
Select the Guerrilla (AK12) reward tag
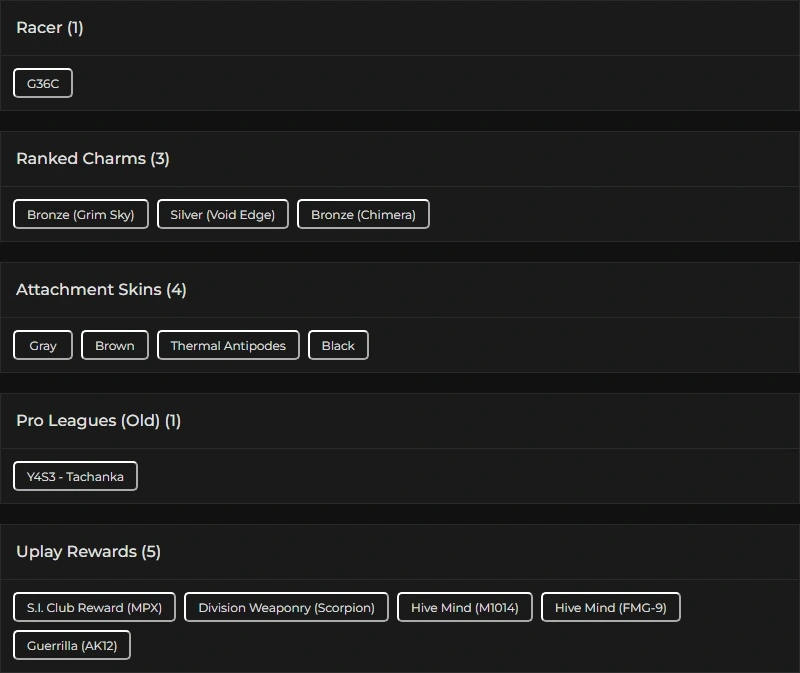click(x=72, y=646)
